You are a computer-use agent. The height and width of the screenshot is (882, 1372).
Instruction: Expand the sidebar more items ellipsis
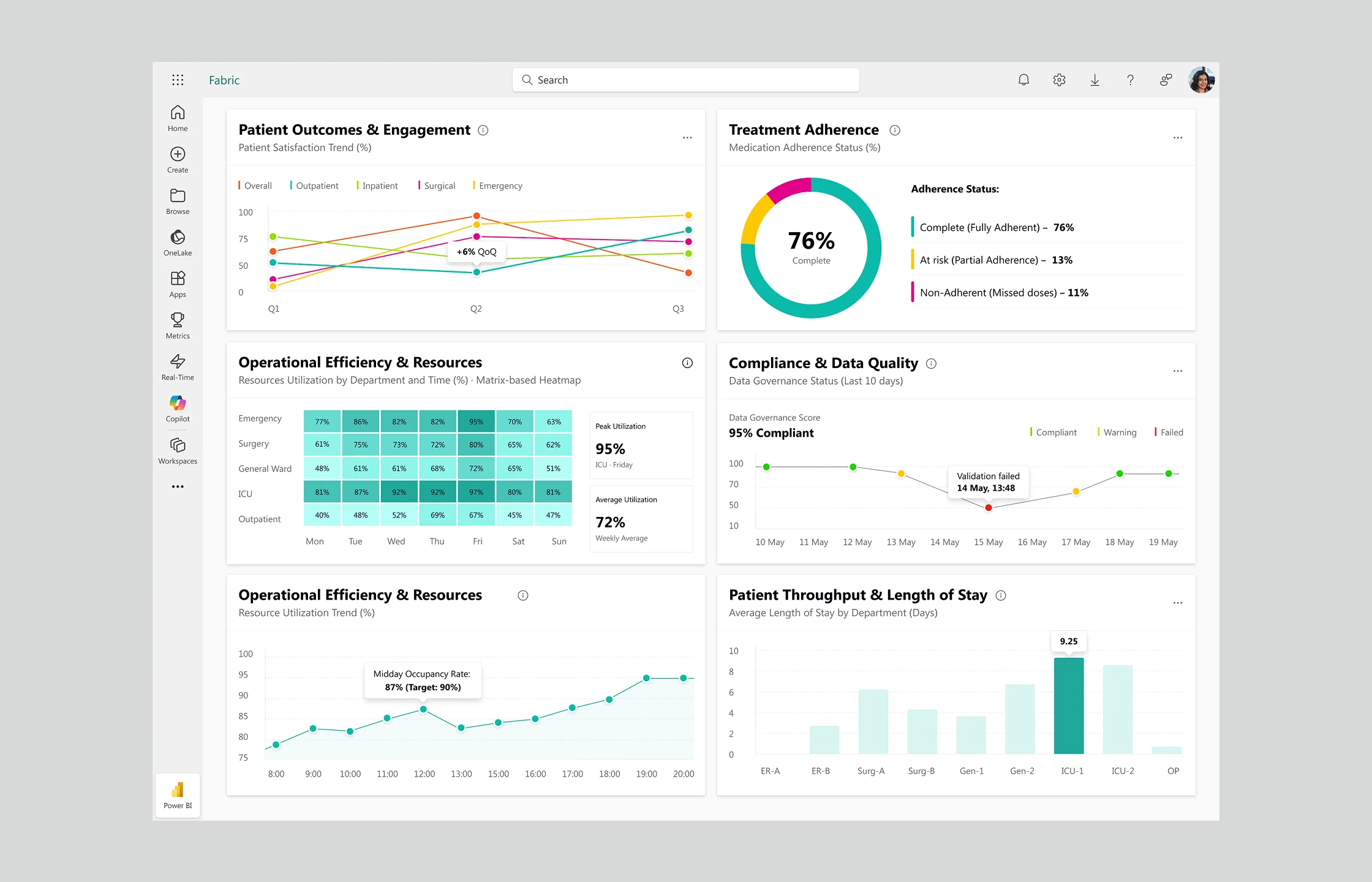178,486
